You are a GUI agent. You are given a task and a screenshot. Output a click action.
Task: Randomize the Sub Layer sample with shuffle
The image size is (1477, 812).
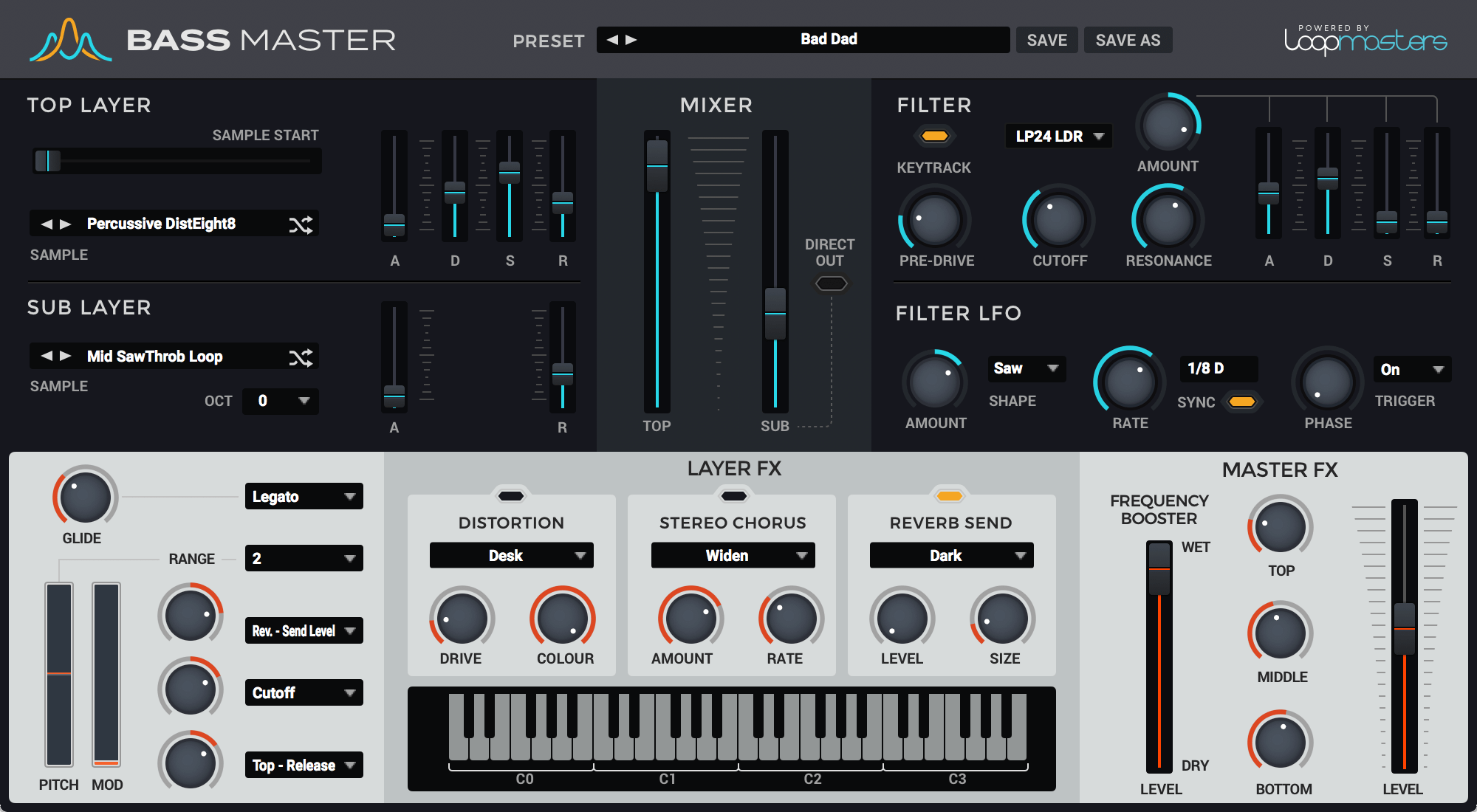tap(301, 358)
